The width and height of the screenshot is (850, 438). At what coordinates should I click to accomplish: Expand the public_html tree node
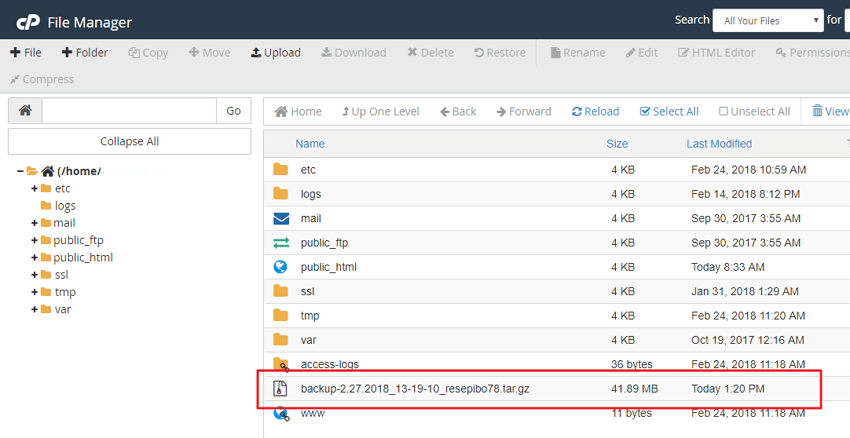35,257
